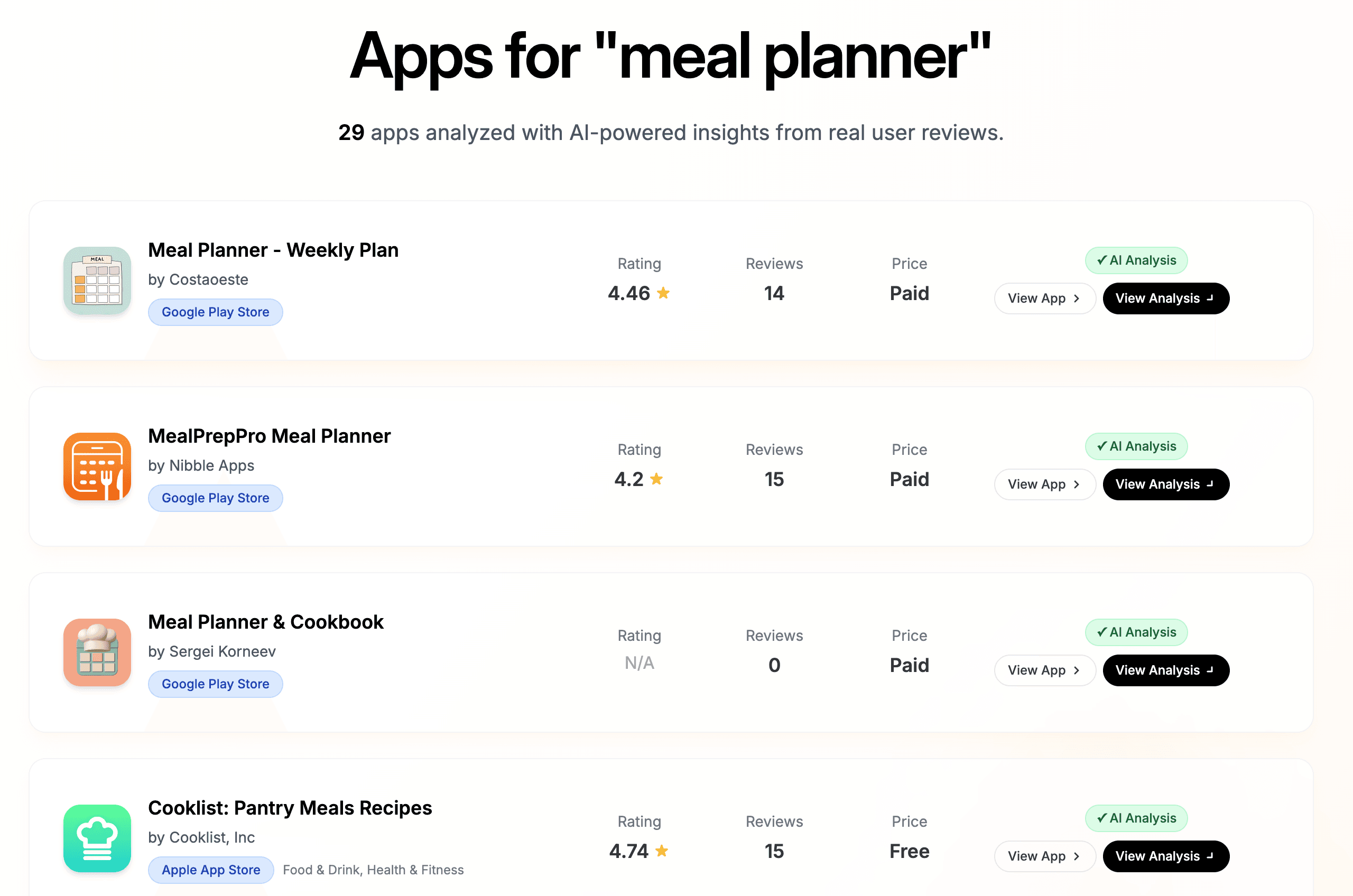Click the chevron on Weekly Plan's View App button

(1077, 298)
